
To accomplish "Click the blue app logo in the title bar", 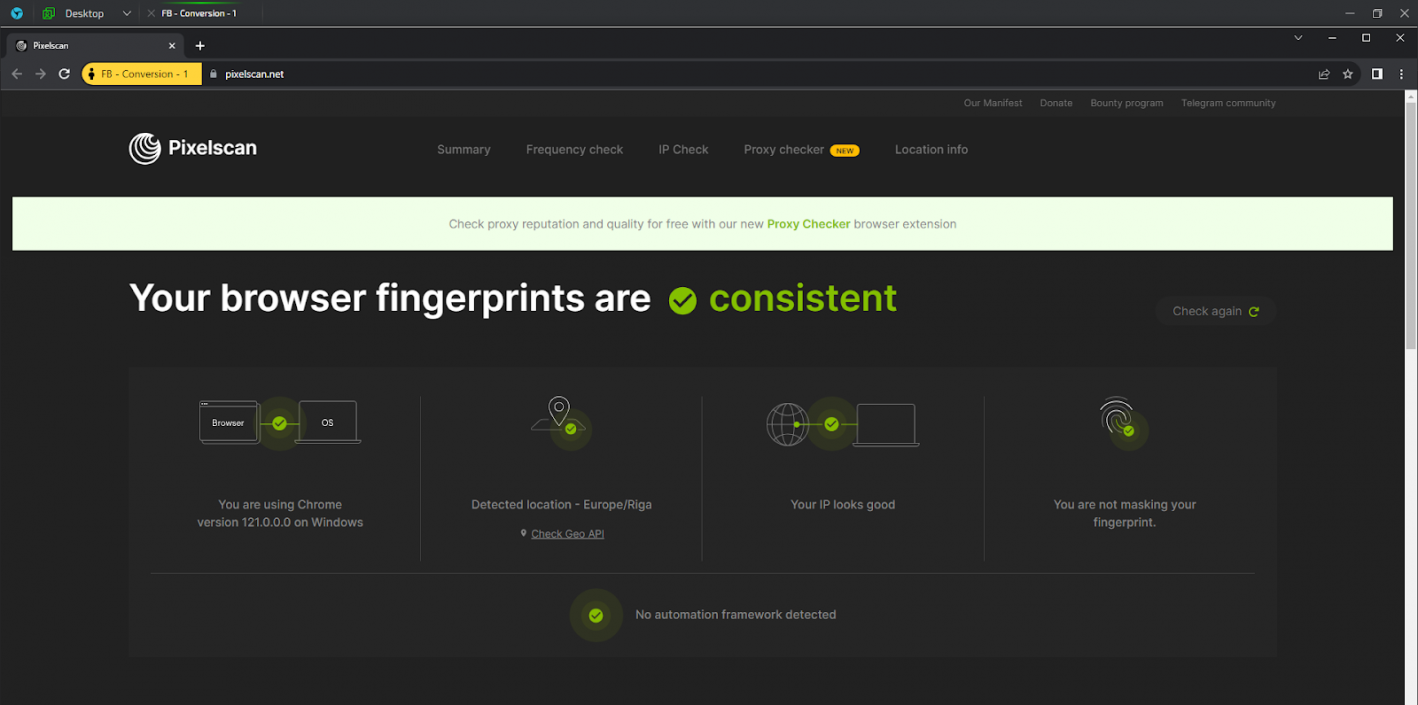I will pyautogui.click(x=17, y=13).
